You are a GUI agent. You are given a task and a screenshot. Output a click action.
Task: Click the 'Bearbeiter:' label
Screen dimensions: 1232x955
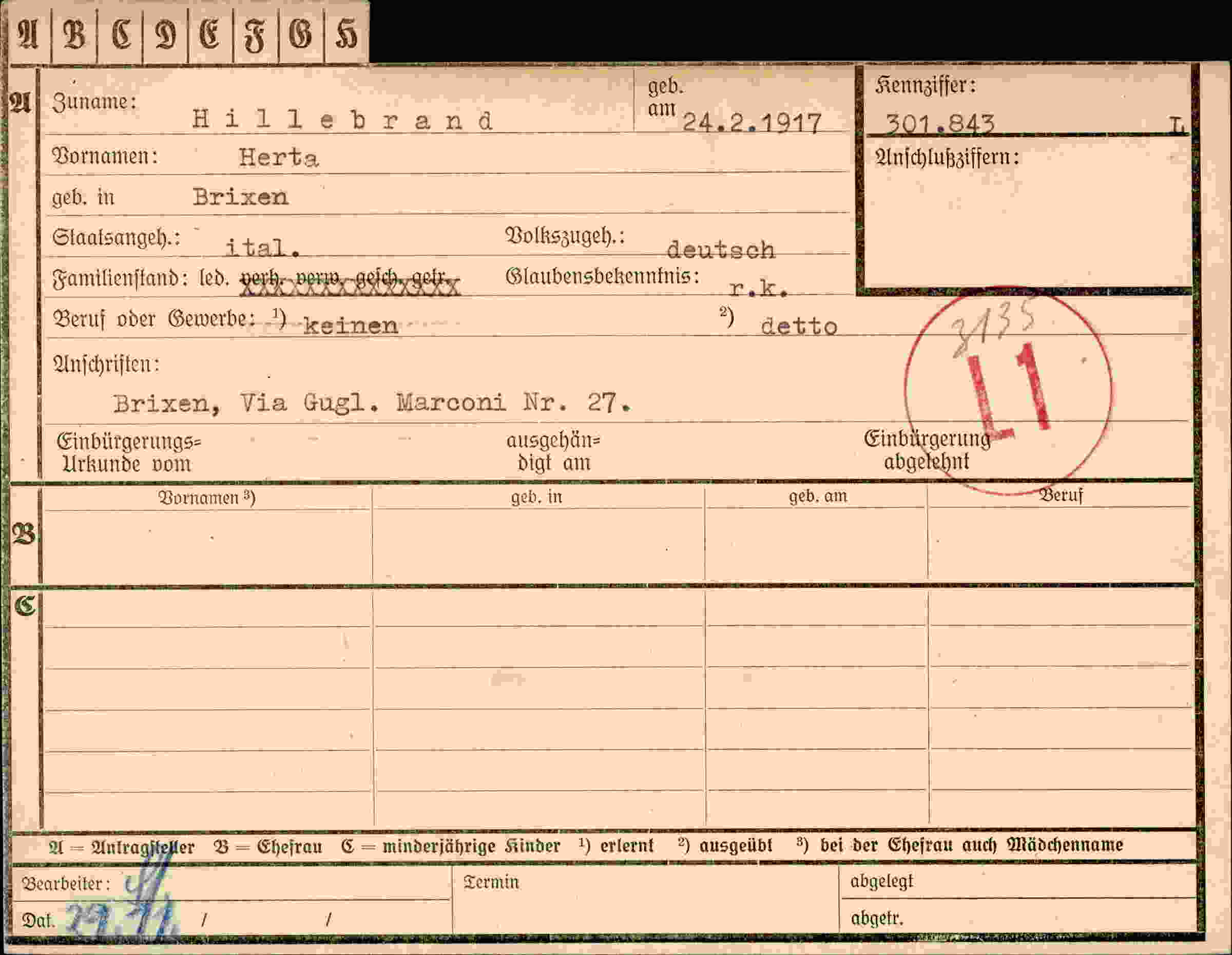65,883
